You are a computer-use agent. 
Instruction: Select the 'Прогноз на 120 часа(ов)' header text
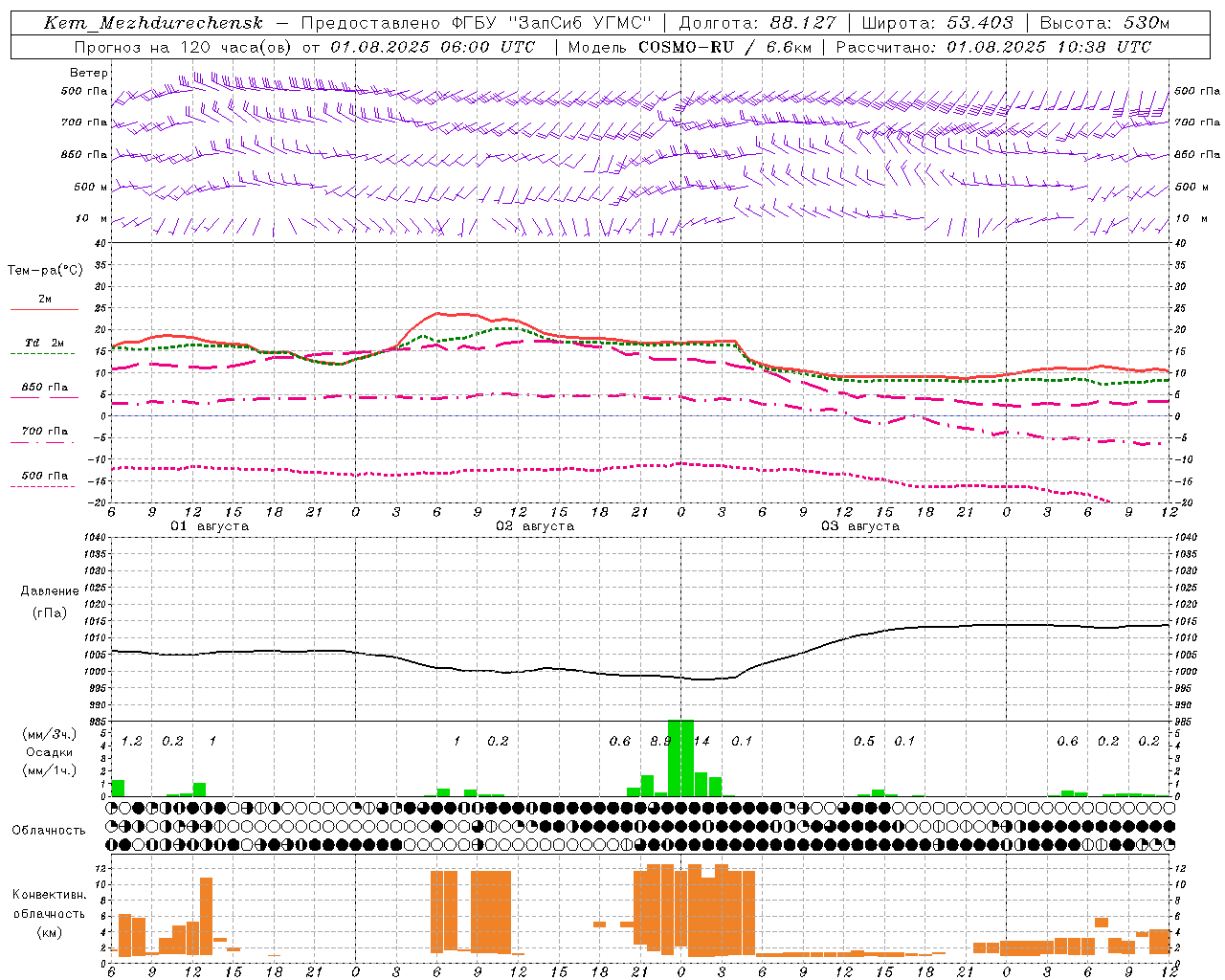coord(183,47)
